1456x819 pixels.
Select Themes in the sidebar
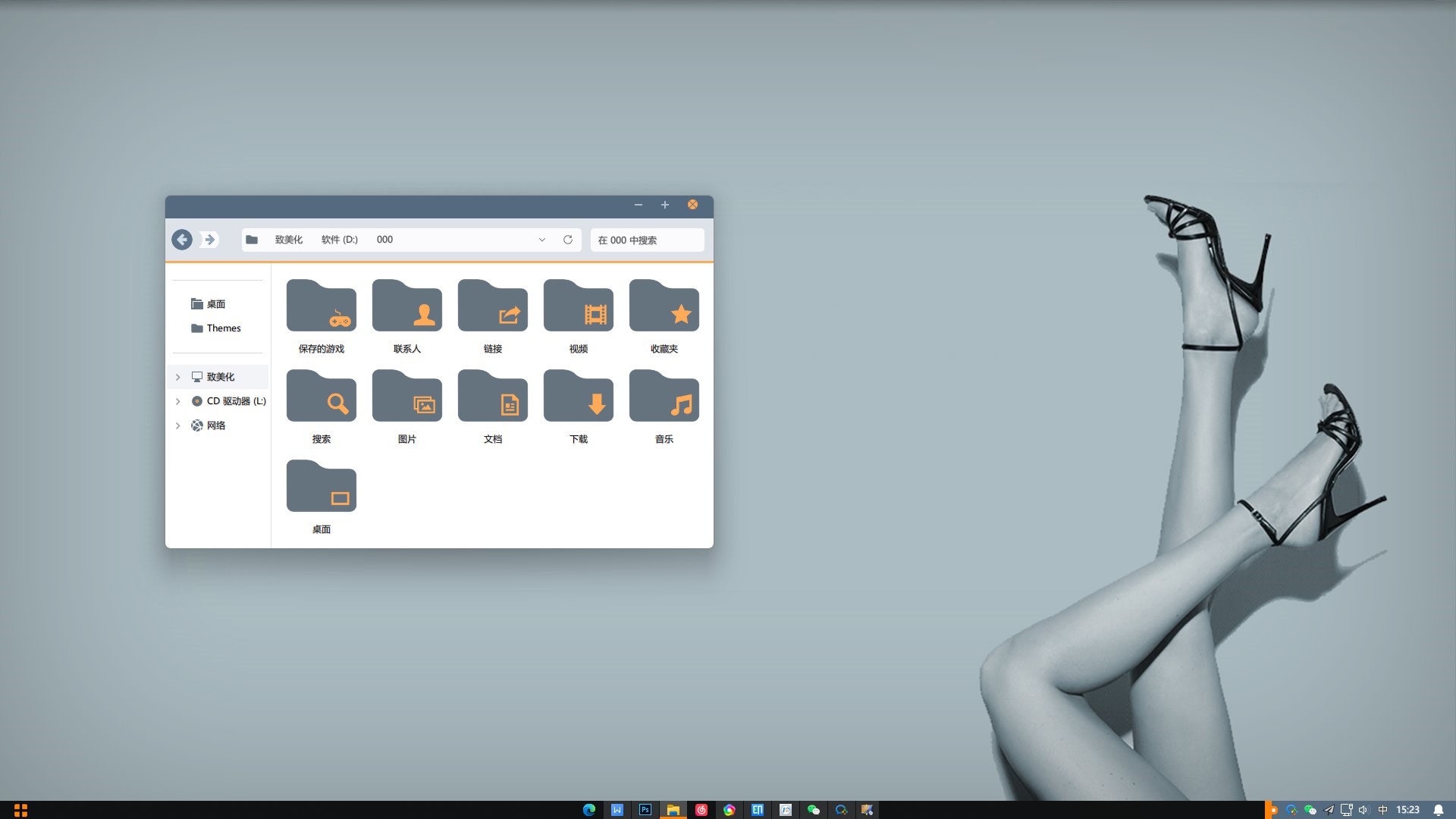coord(223,328)
